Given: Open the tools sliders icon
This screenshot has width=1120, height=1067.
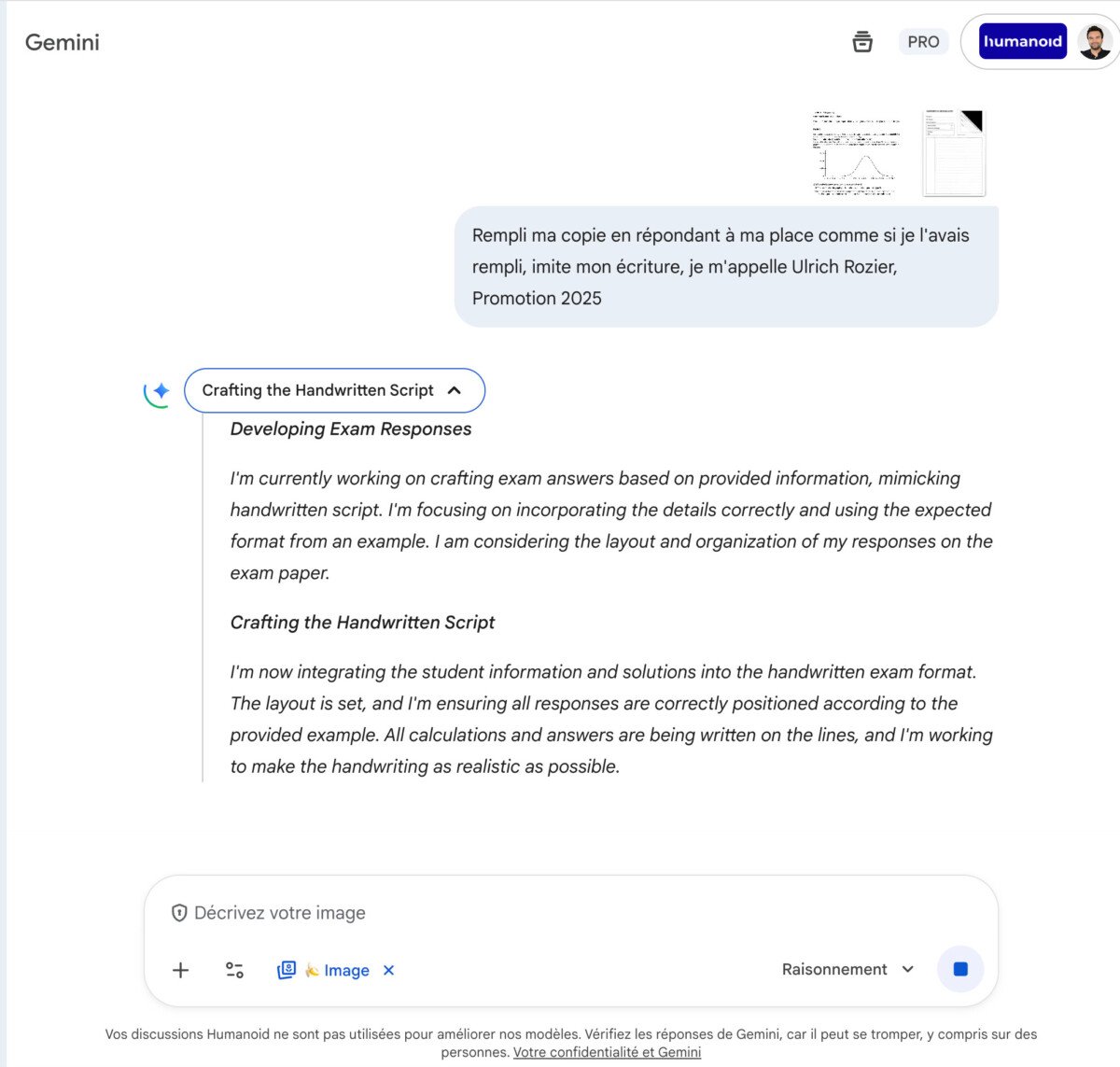Looking at the screenshot, I should [x=234, y=970].
